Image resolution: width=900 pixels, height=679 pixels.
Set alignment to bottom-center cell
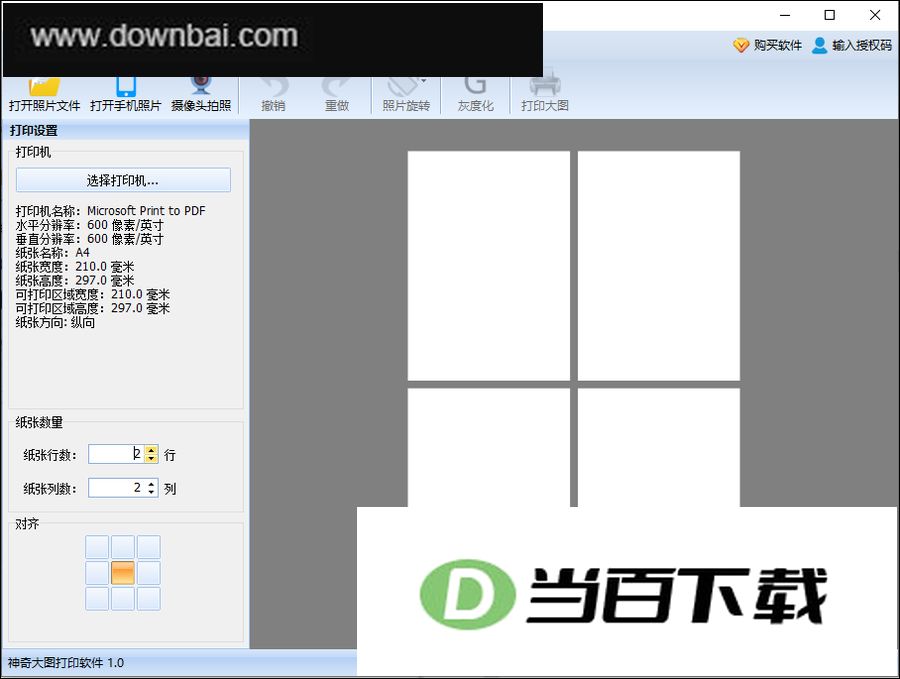click(123, 599)
